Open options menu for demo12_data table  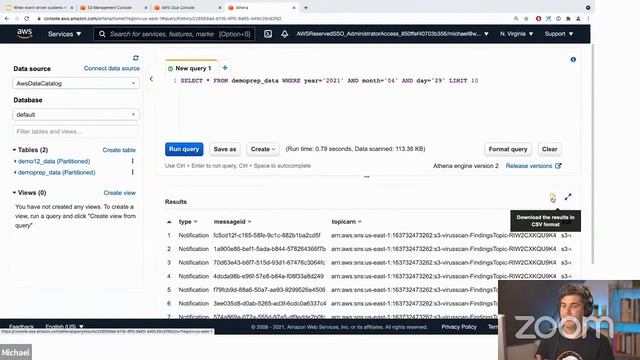133,161
